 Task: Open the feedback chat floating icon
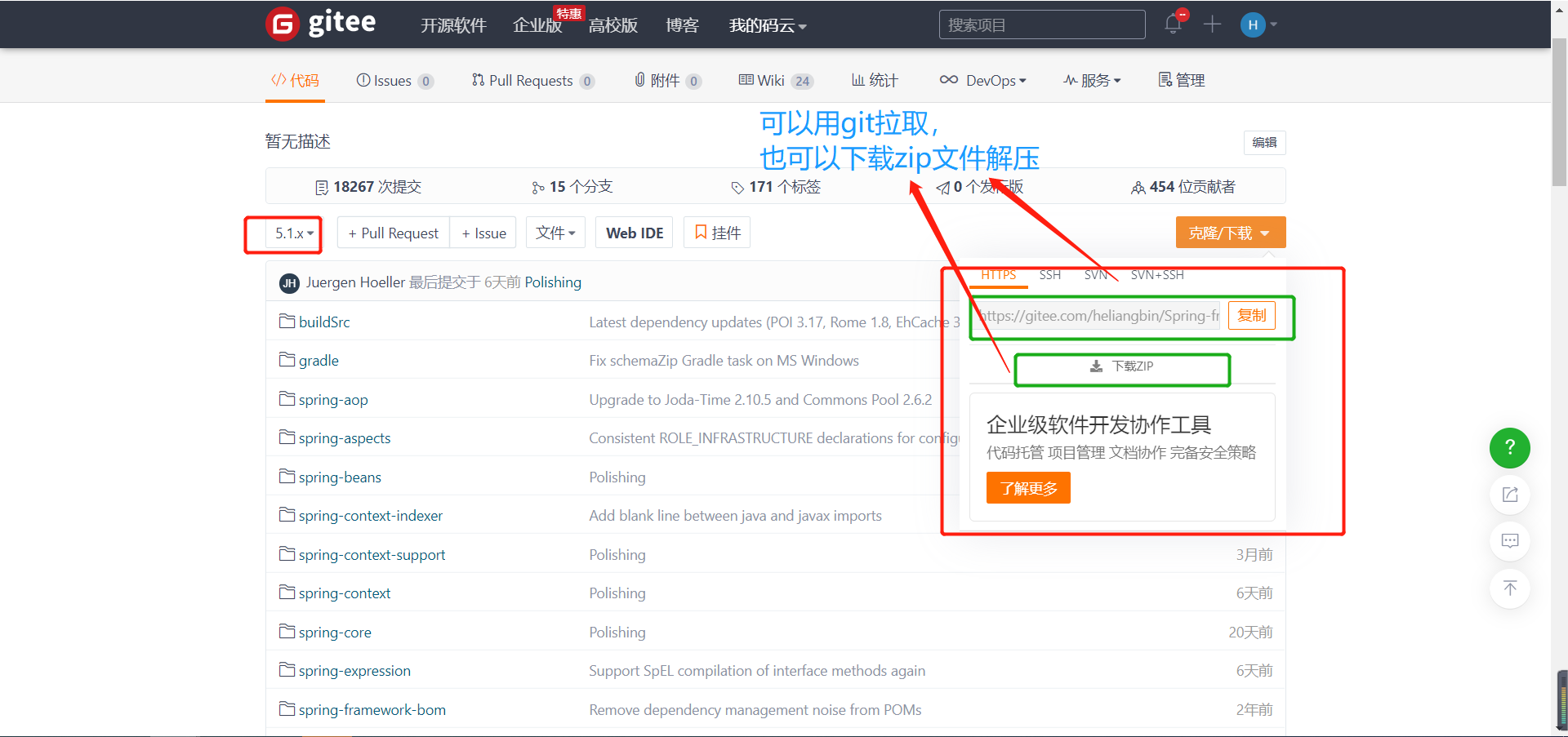tap(1510, 540)
